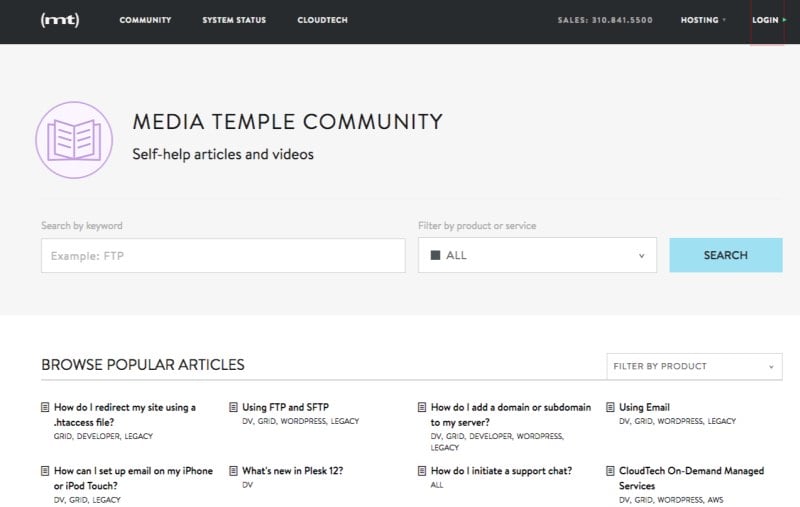Go to CloudTech in top navigation
This screenshot has width=800, height=507.
pos(322,20)
